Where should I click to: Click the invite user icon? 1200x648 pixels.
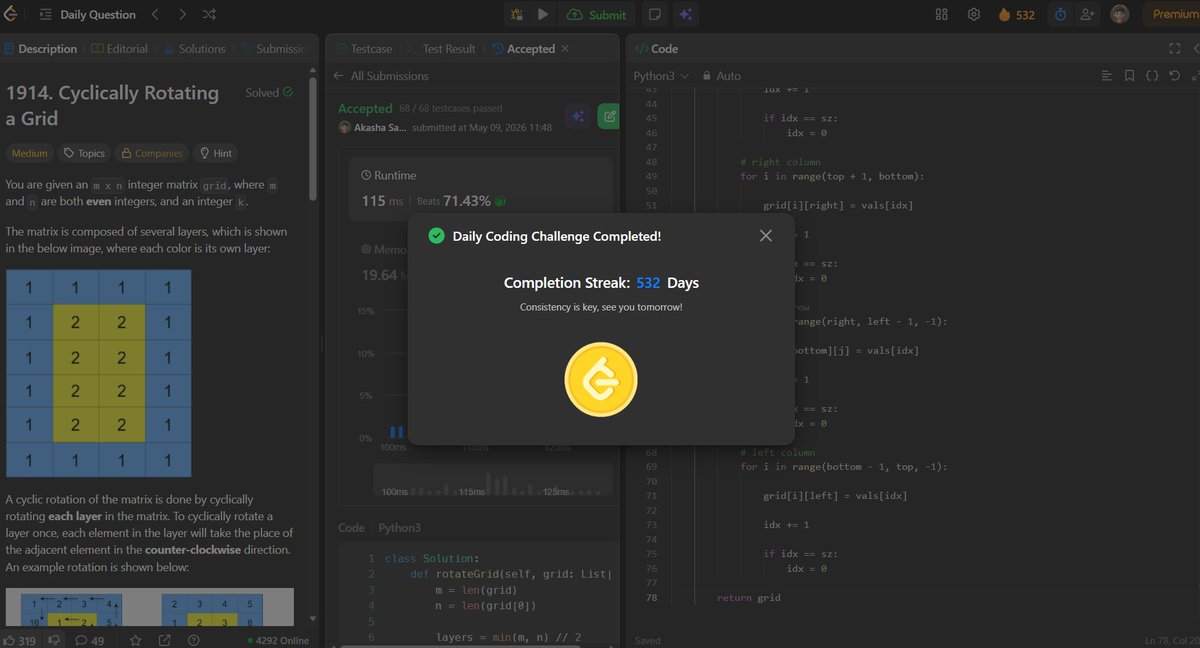click(1087, 15)
